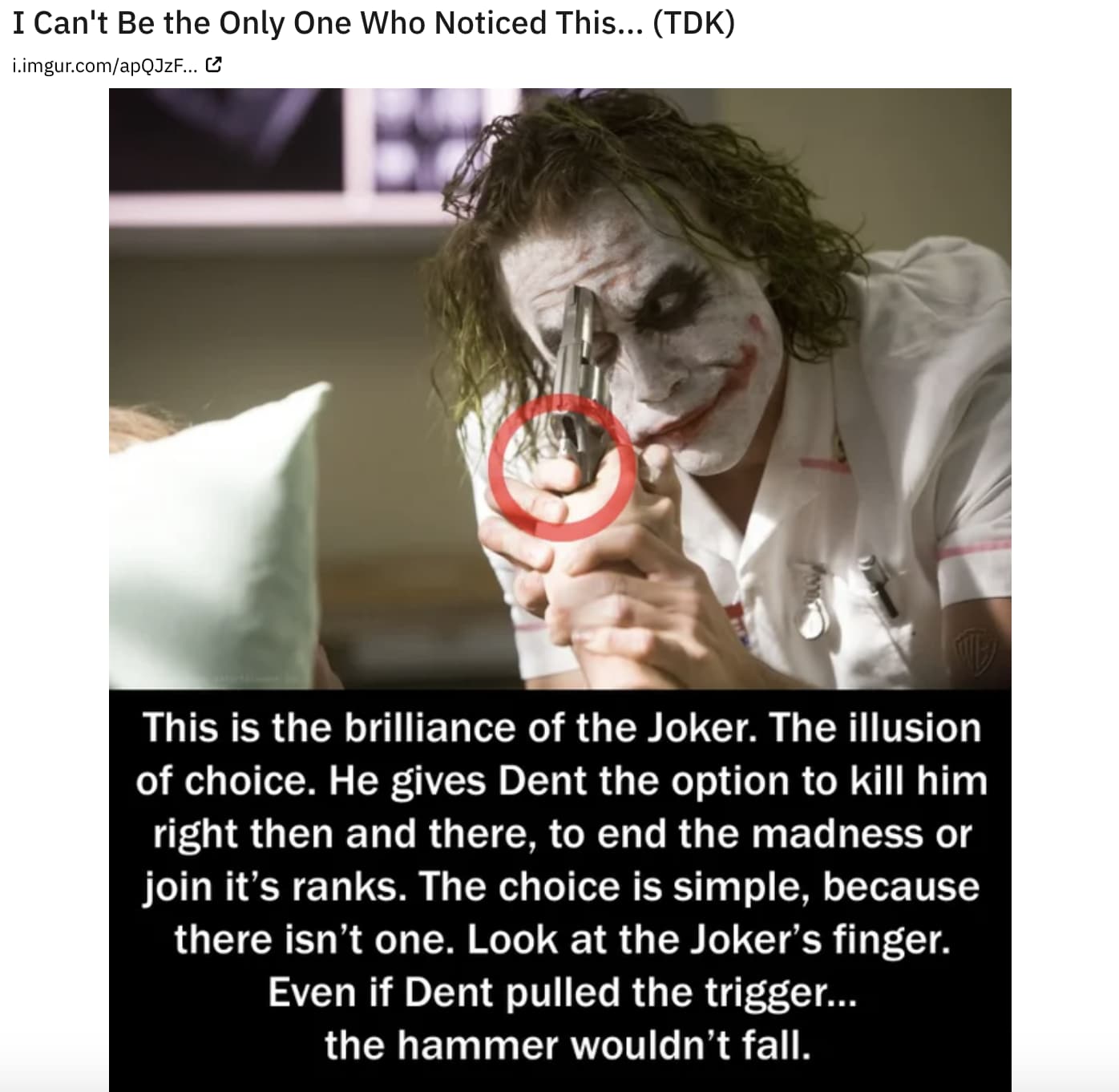Image resolution: width=1119 pixels, height=1092 pixels.
Task: Click the line starting "join it's ranks"
Action: 562,887
